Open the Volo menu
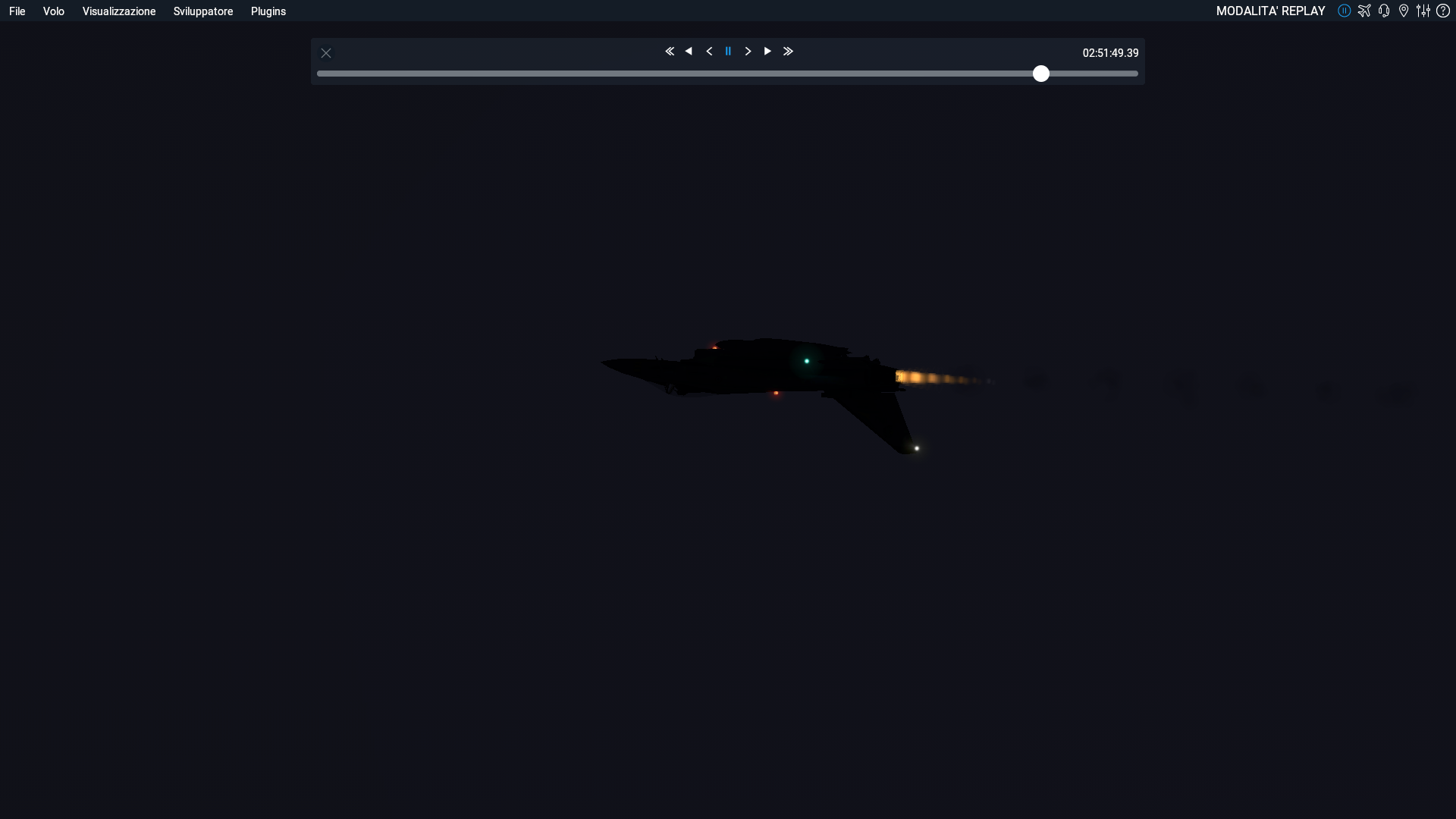The width and height of the screenshot is (1456, 819). coord(54,11)
